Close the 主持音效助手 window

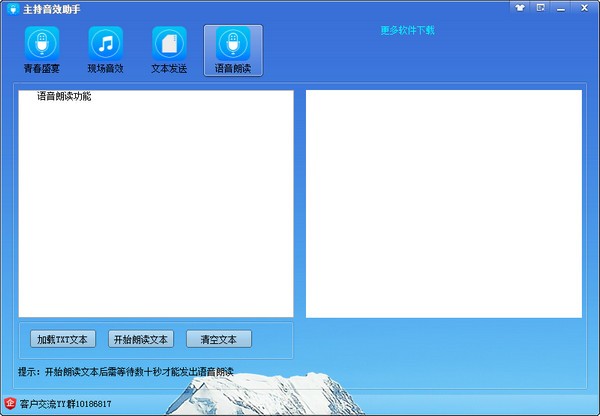(583, 8)
